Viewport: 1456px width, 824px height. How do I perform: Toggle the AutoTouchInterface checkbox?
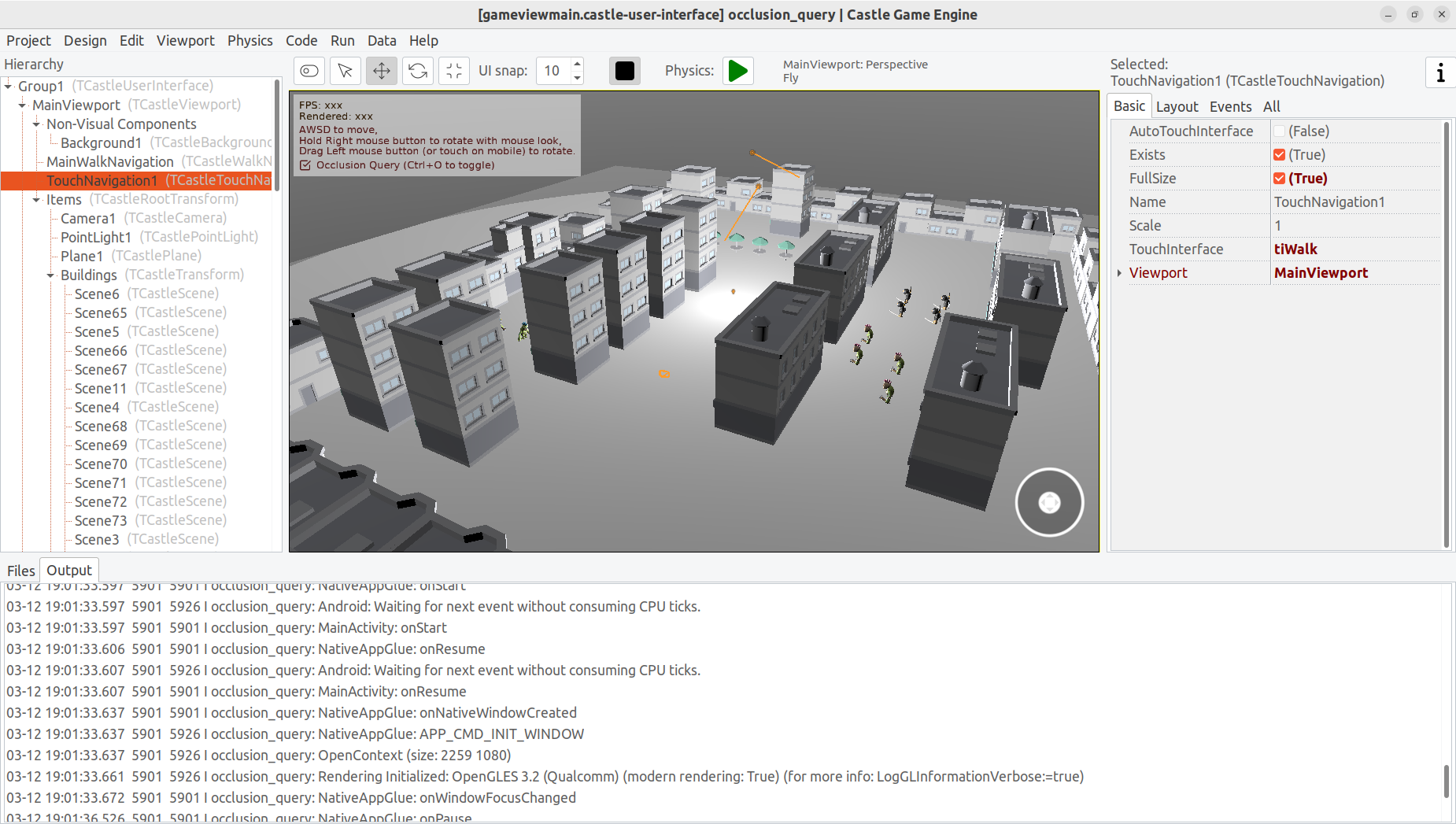click(1279, 131)
